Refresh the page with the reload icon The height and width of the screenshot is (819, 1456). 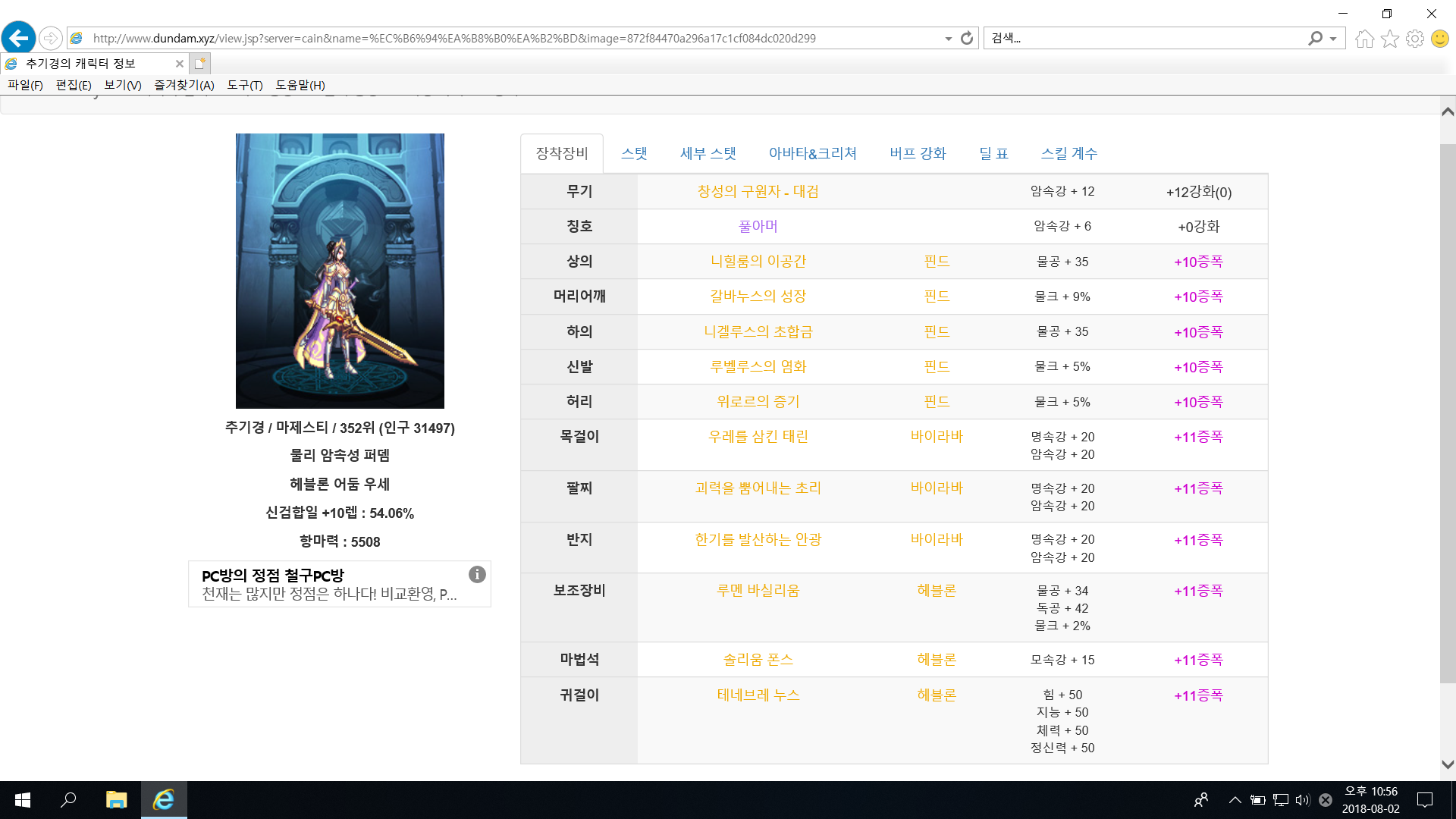(x=967, y=38)
